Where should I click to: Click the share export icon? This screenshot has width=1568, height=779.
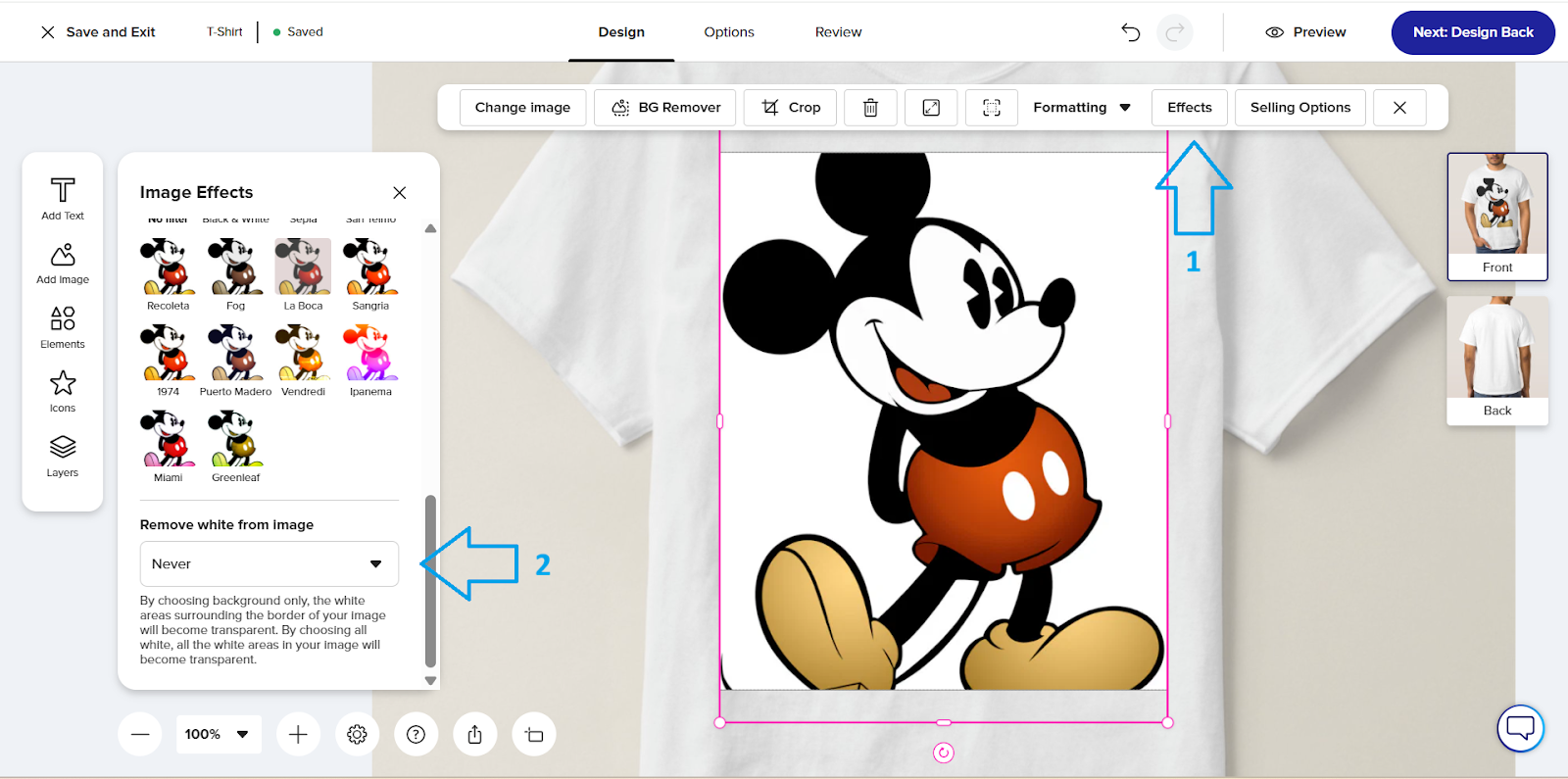pos(475,734)
